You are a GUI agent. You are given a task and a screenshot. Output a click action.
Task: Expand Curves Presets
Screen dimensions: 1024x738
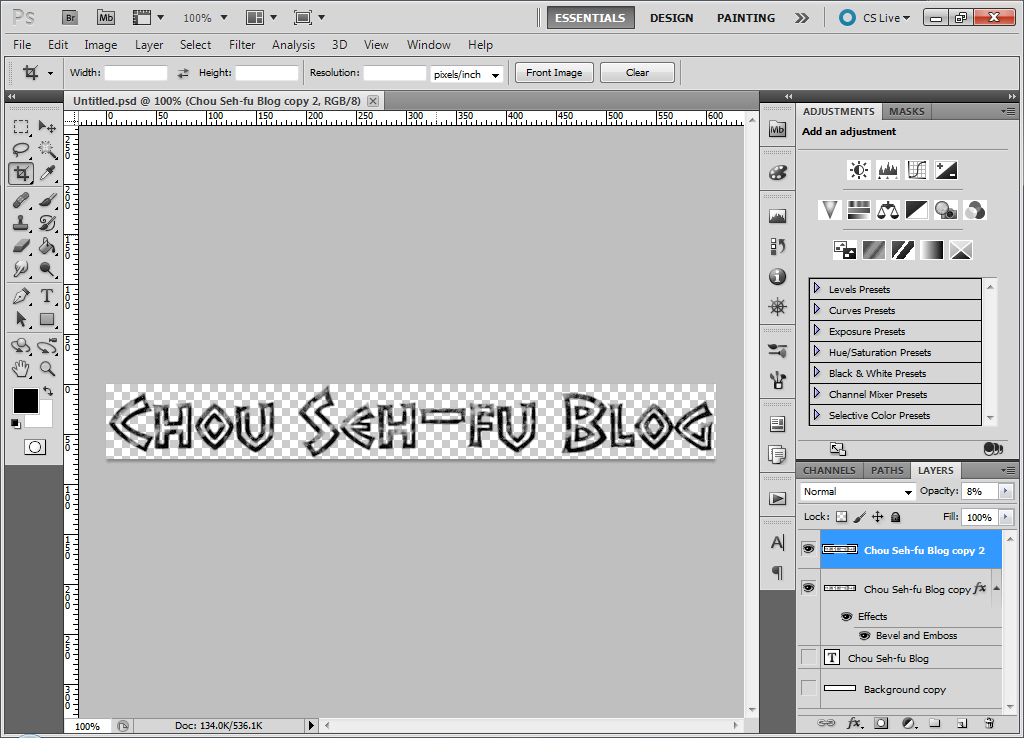[816, 310]
